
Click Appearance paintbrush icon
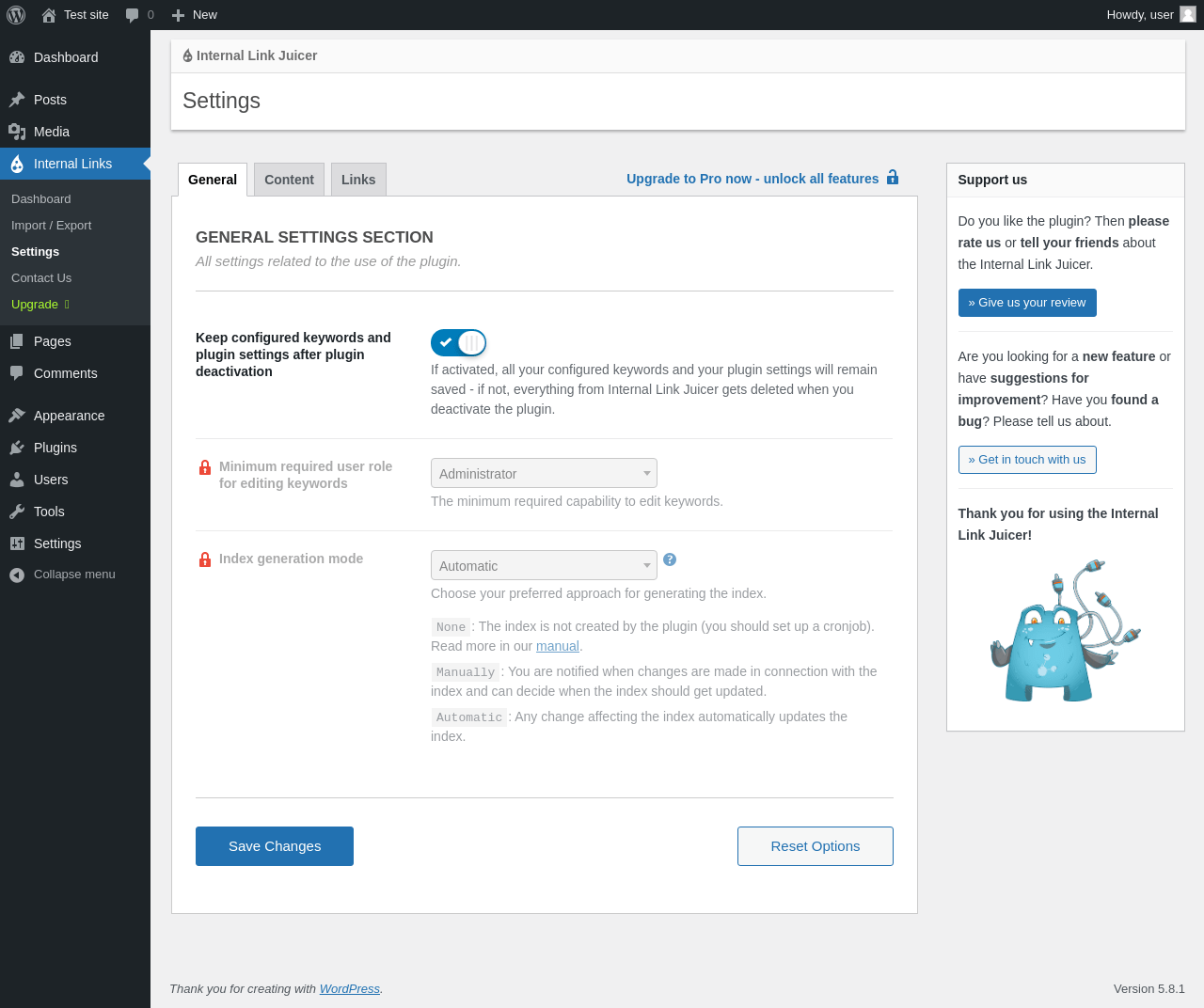point(17,416)
